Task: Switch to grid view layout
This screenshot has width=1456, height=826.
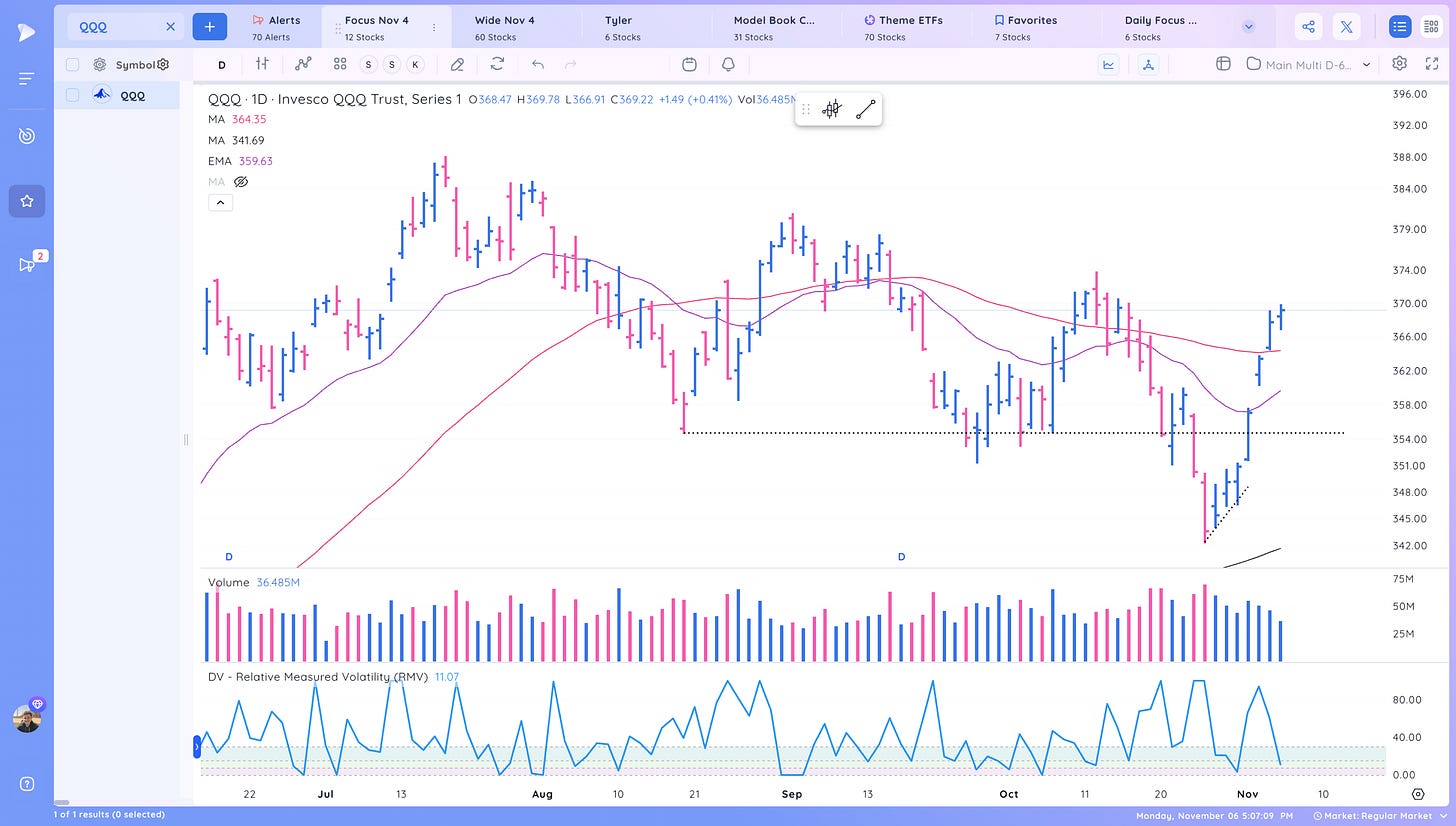Action: tap(1431, 27)
